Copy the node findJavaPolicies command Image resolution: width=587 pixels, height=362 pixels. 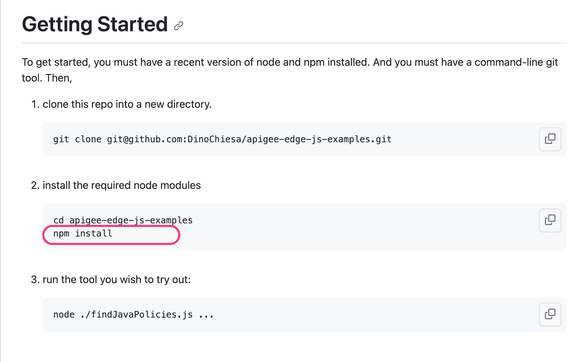[x=550, y=314]
